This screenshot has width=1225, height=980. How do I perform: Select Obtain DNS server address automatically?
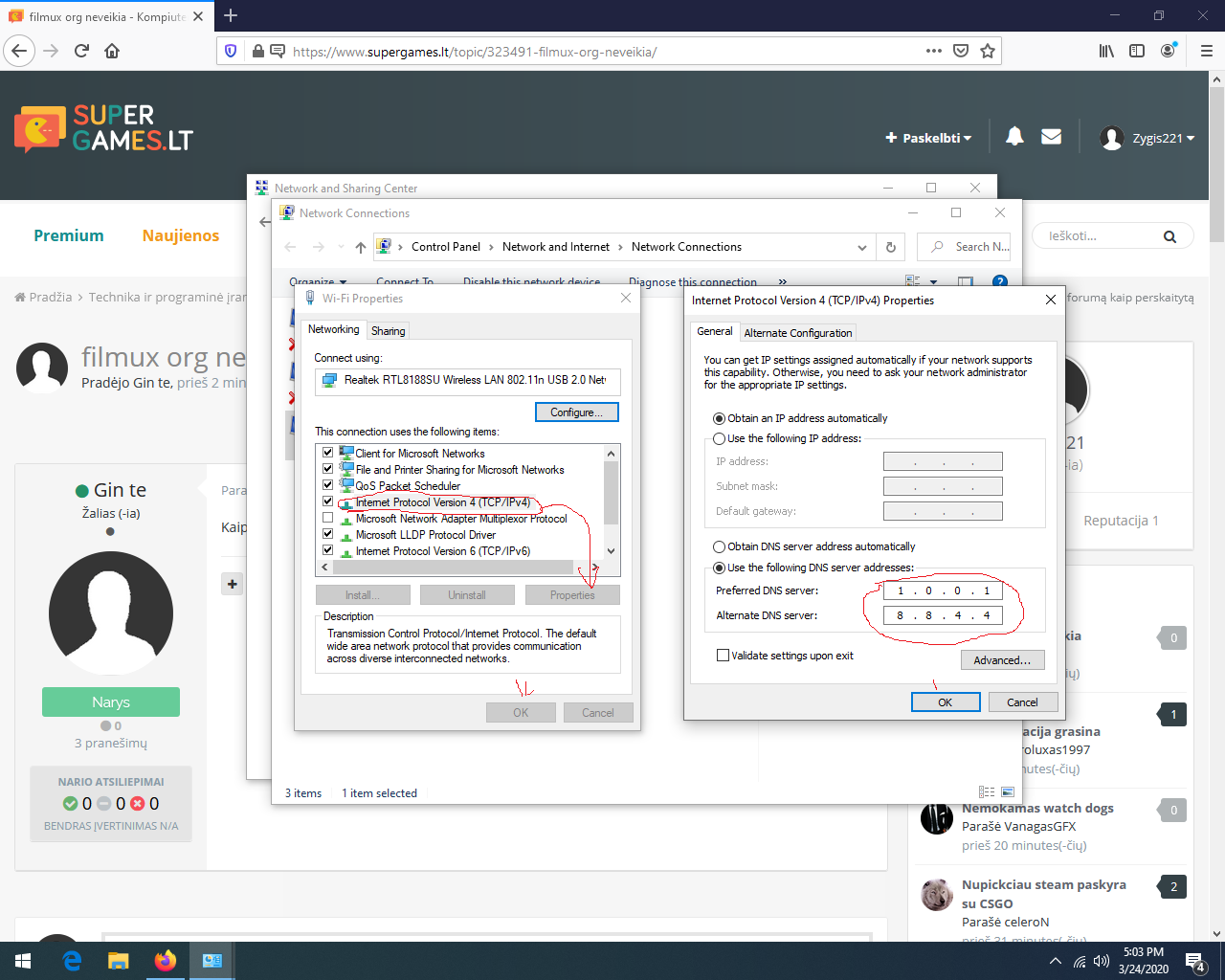point(719,546)
